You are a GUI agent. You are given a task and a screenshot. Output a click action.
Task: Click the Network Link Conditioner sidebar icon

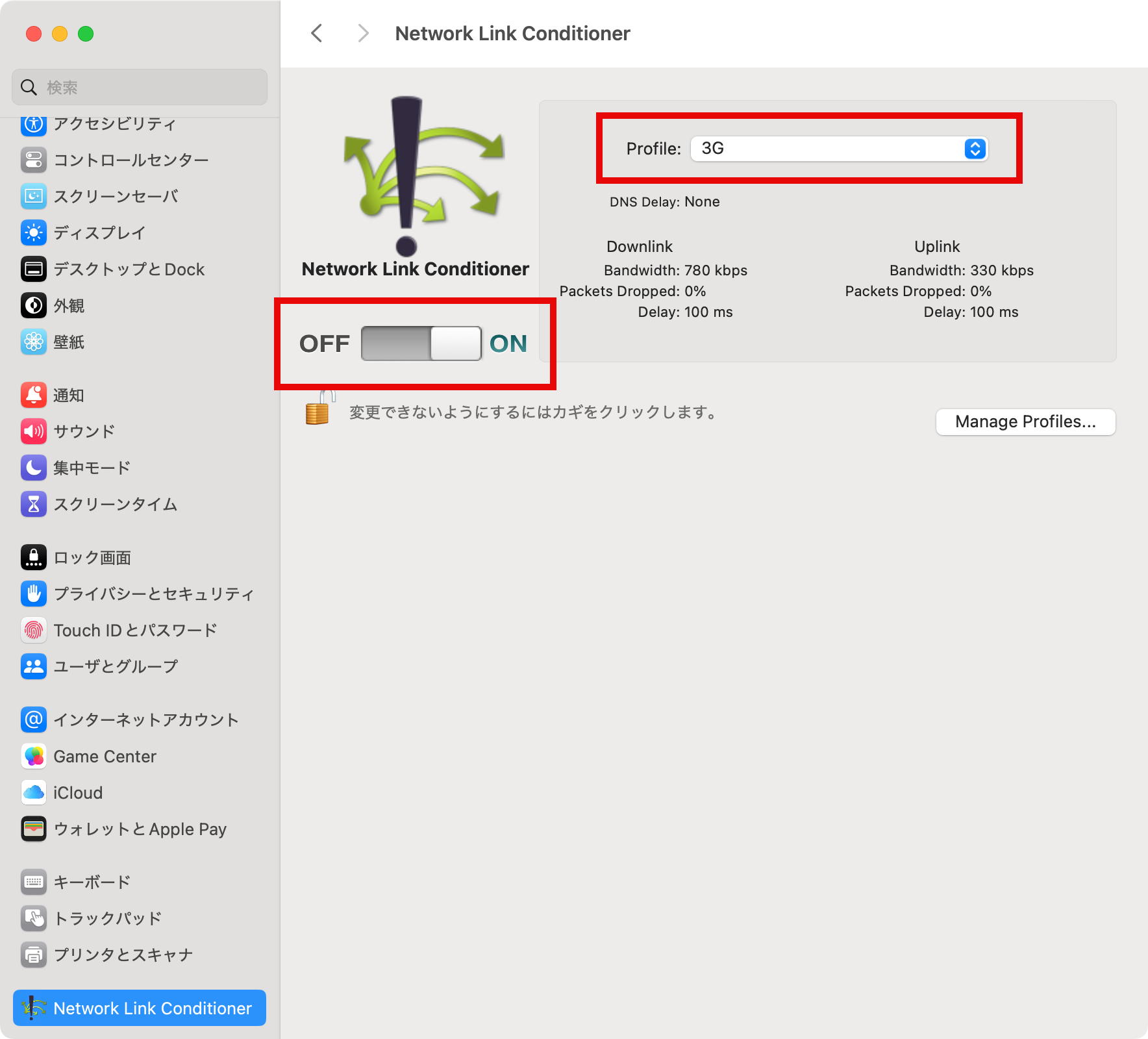point(34,1008)
